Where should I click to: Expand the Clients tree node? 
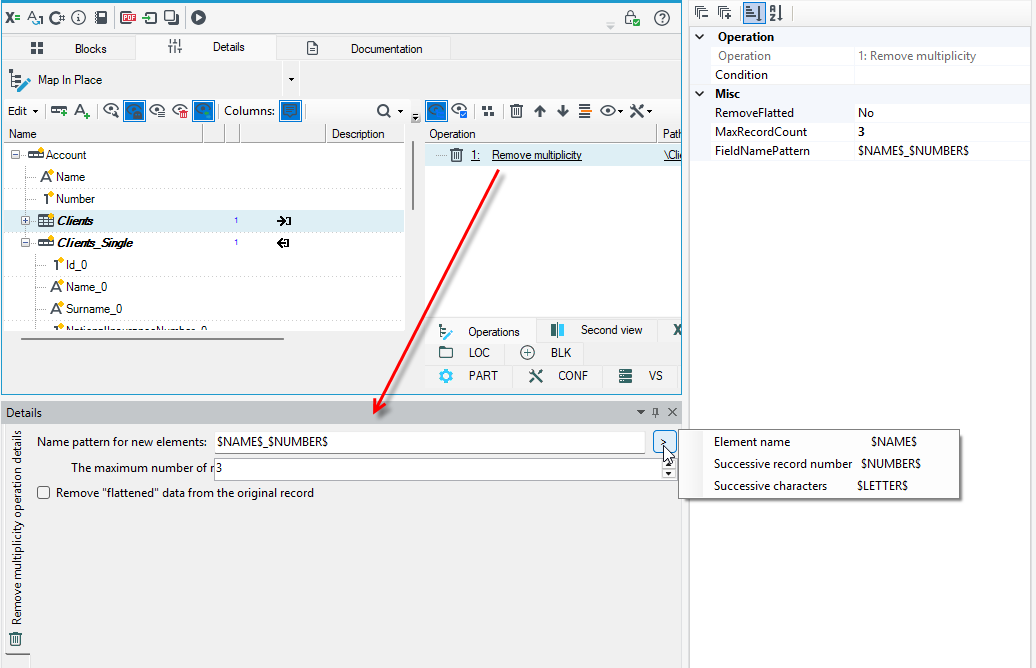(x=25, y=221)
